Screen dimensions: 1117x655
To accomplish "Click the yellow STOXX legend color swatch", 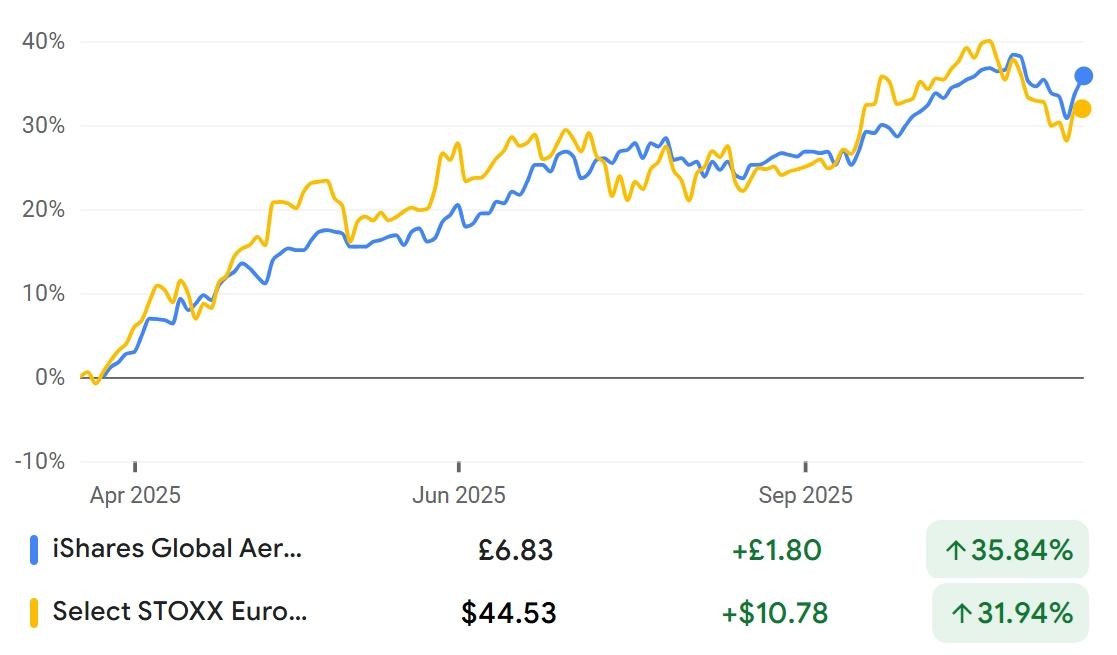I will point(34,612).
